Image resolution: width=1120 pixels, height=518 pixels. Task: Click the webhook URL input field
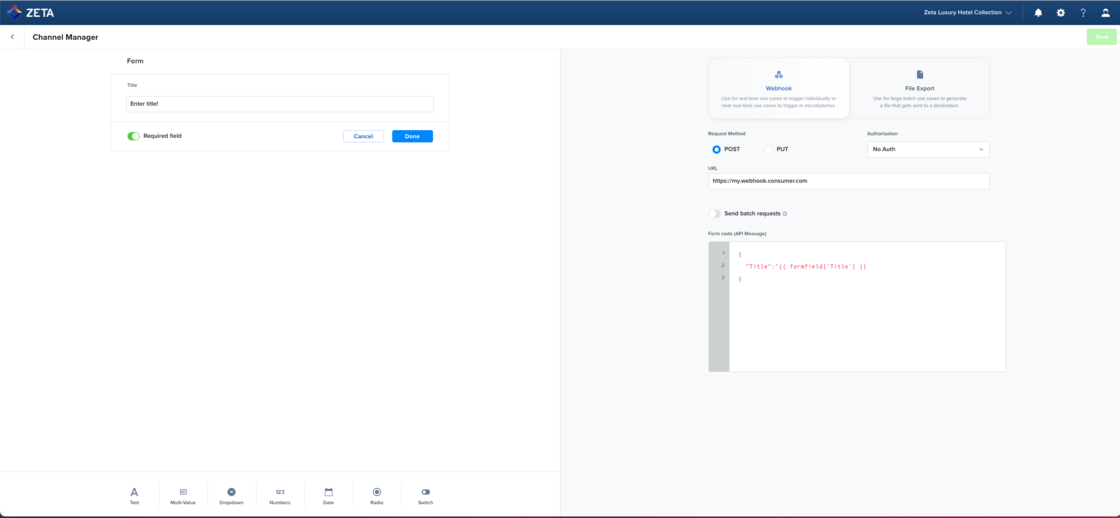point(848,181)
